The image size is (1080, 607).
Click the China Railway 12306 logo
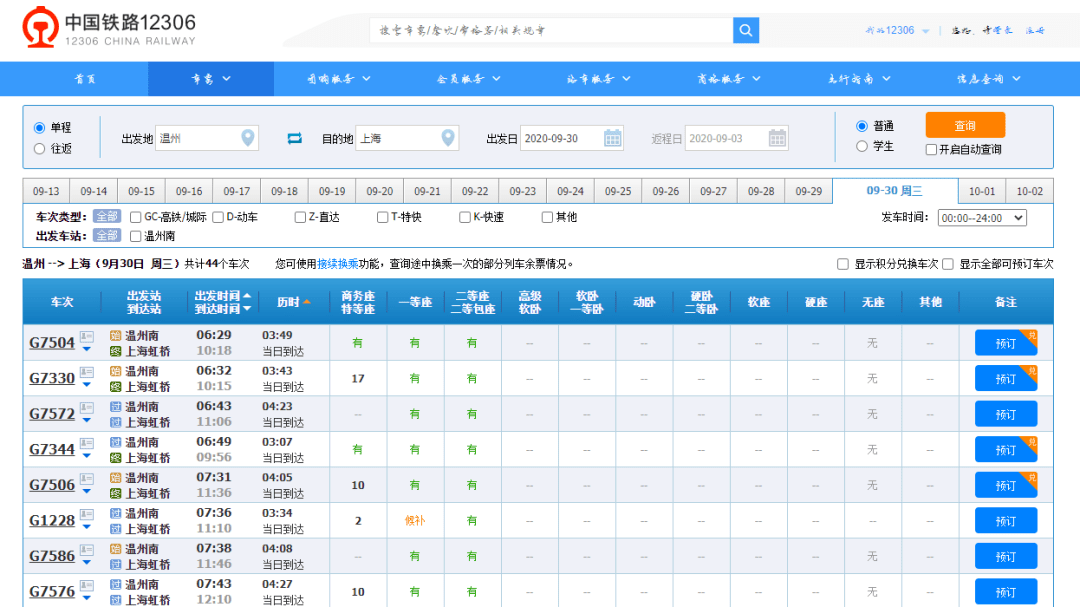pos(110,28)
